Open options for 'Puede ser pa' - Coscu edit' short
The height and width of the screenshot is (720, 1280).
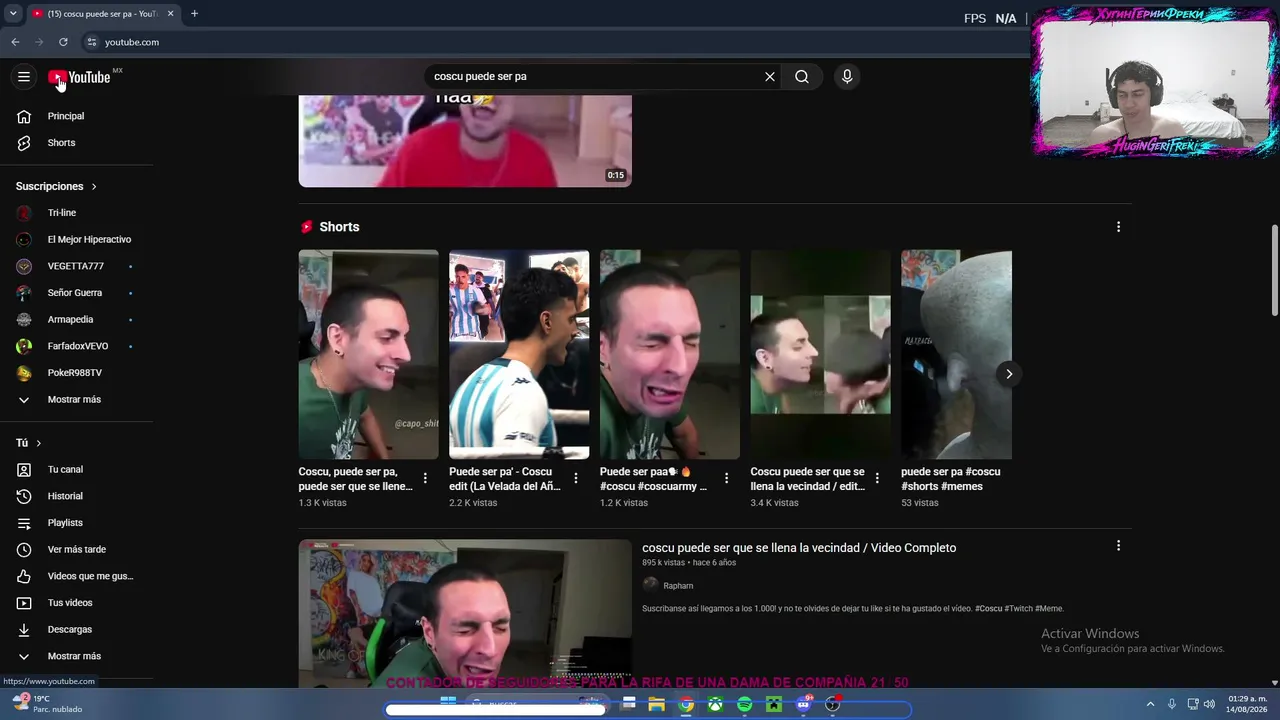point(576,478)
